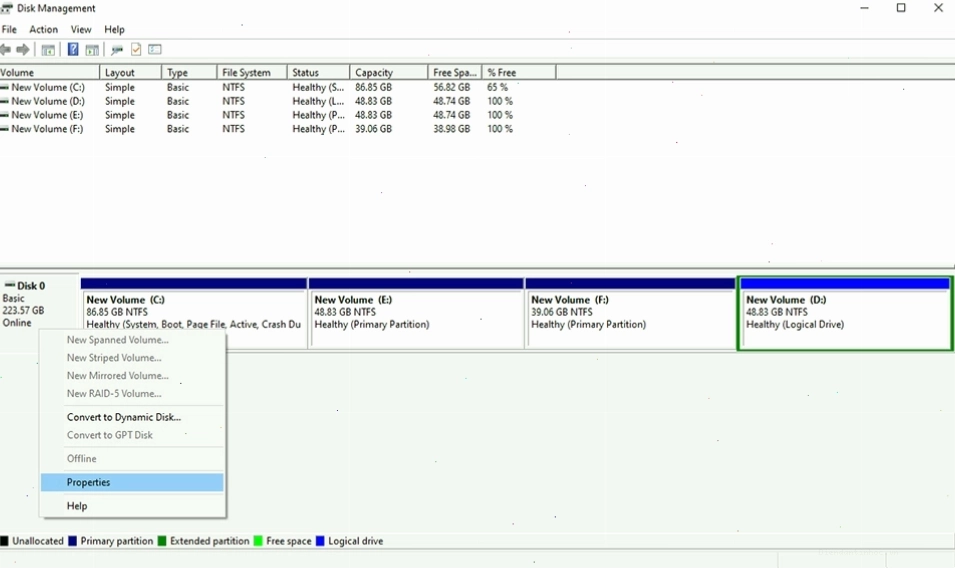Sort by the Free Spa... column header
This screenshot has width=955, height=569.
coord(455,72)
